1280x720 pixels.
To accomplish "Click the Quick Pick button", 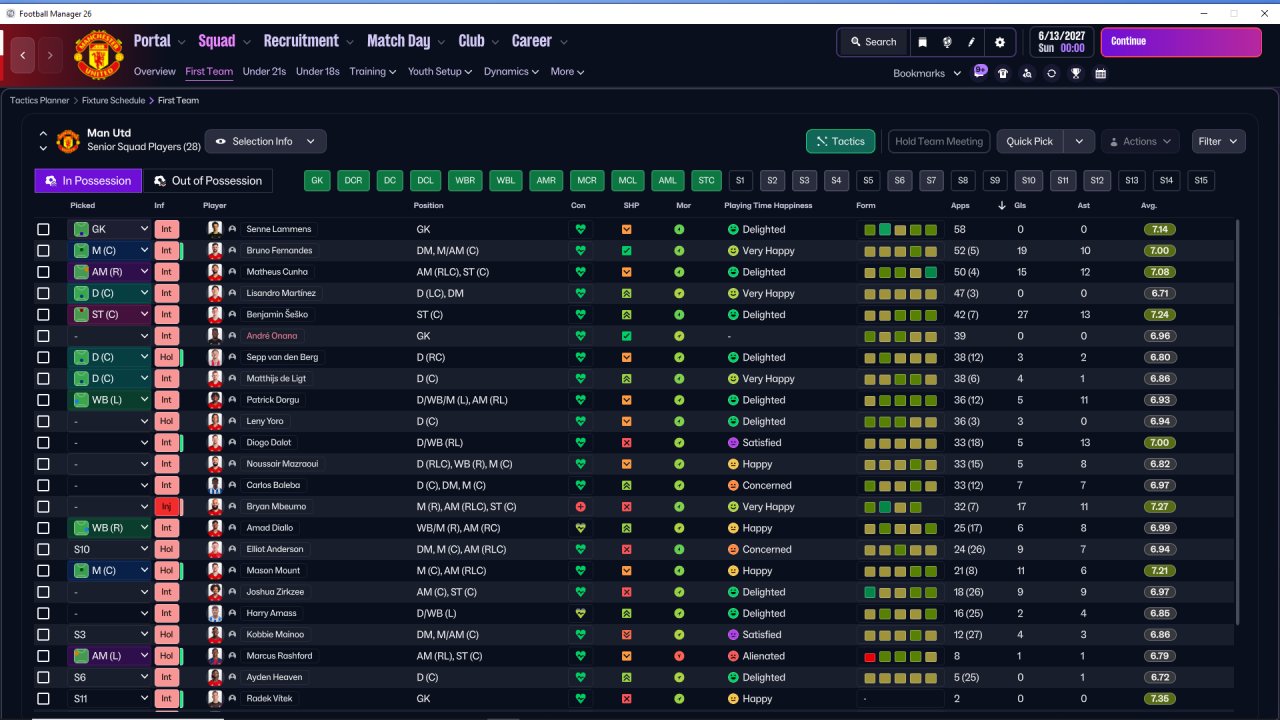I will pos(1030,141).
